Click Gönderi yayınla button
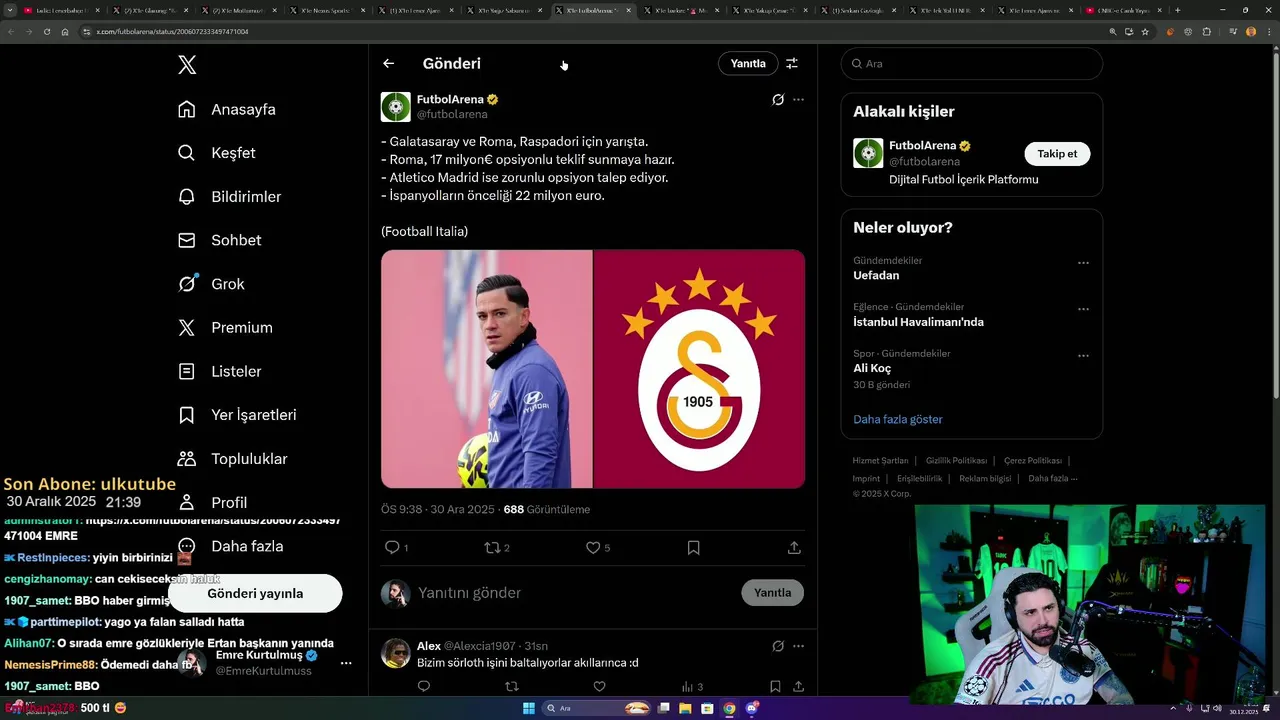The image size is (1280, 720). [x=255, y=593]
